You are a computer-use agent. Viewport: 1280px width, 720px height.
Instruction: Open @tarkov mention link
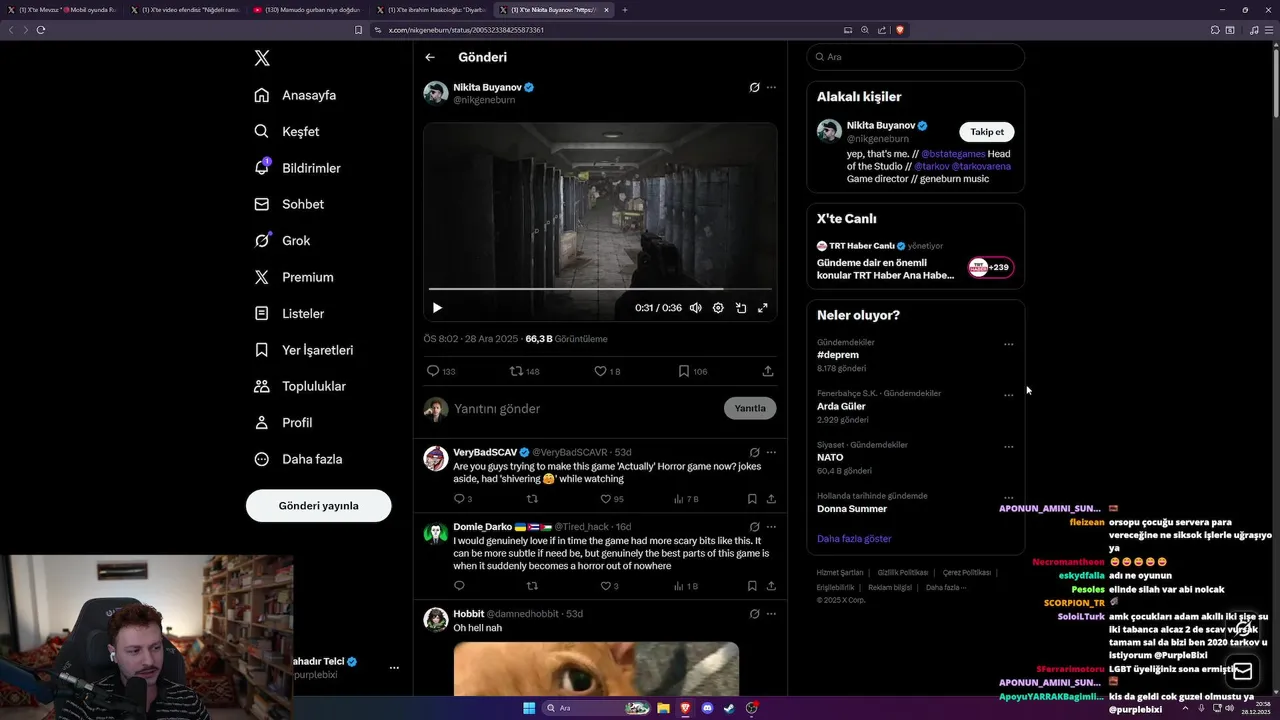931,166
